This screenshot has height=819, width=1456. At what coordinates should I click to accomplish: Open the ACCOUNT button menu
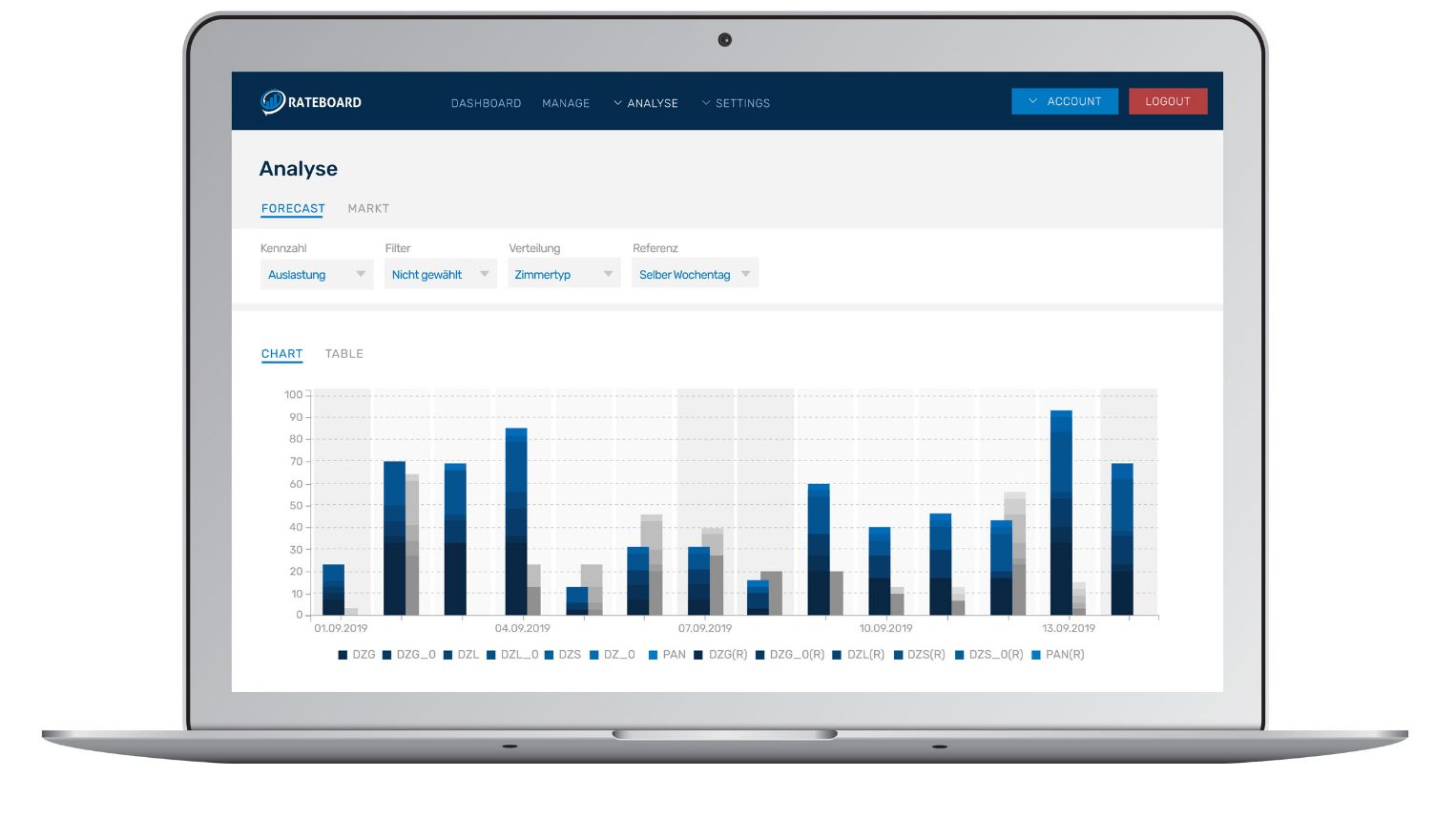tap(1065, 101)
